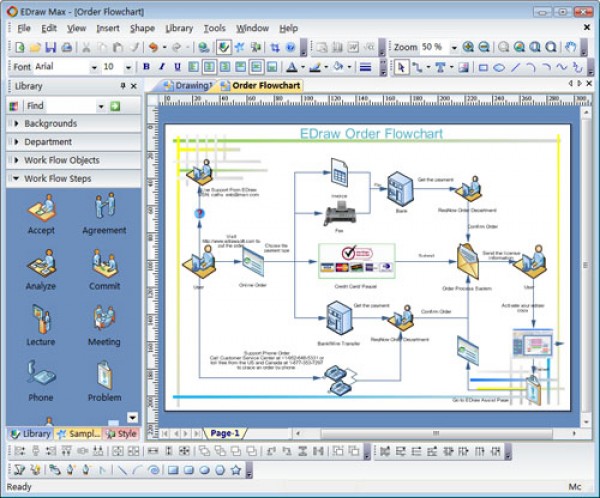The width and height of the screenshot is (600, 498).
Task: Open the Tools menu
Action: coord(214,28)
